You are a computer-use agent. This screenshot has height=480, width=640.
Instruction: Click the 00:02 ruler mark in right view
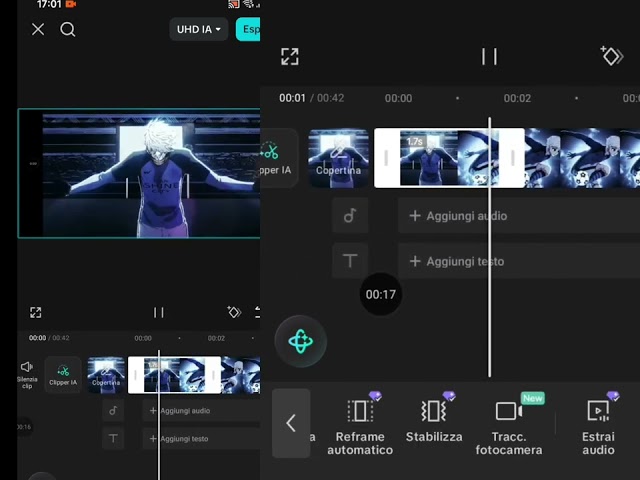[x=517, y=98]
